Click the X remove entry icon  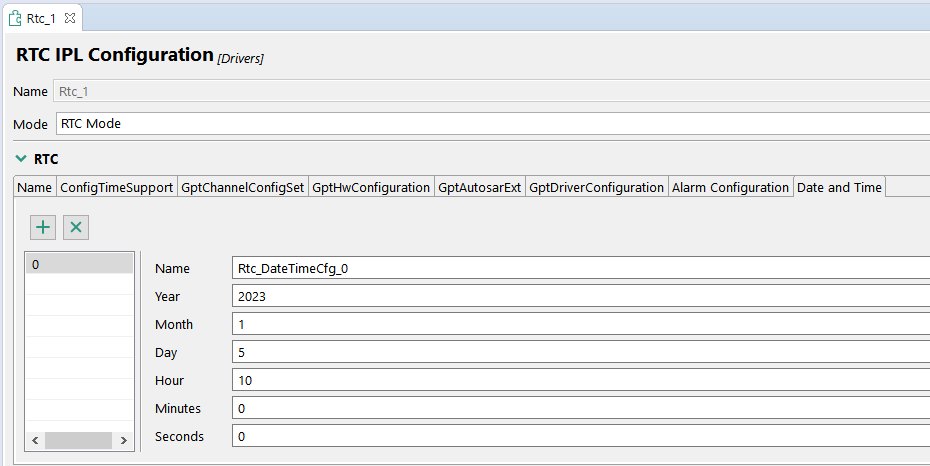pyautogui.click(x=76, y=227)
